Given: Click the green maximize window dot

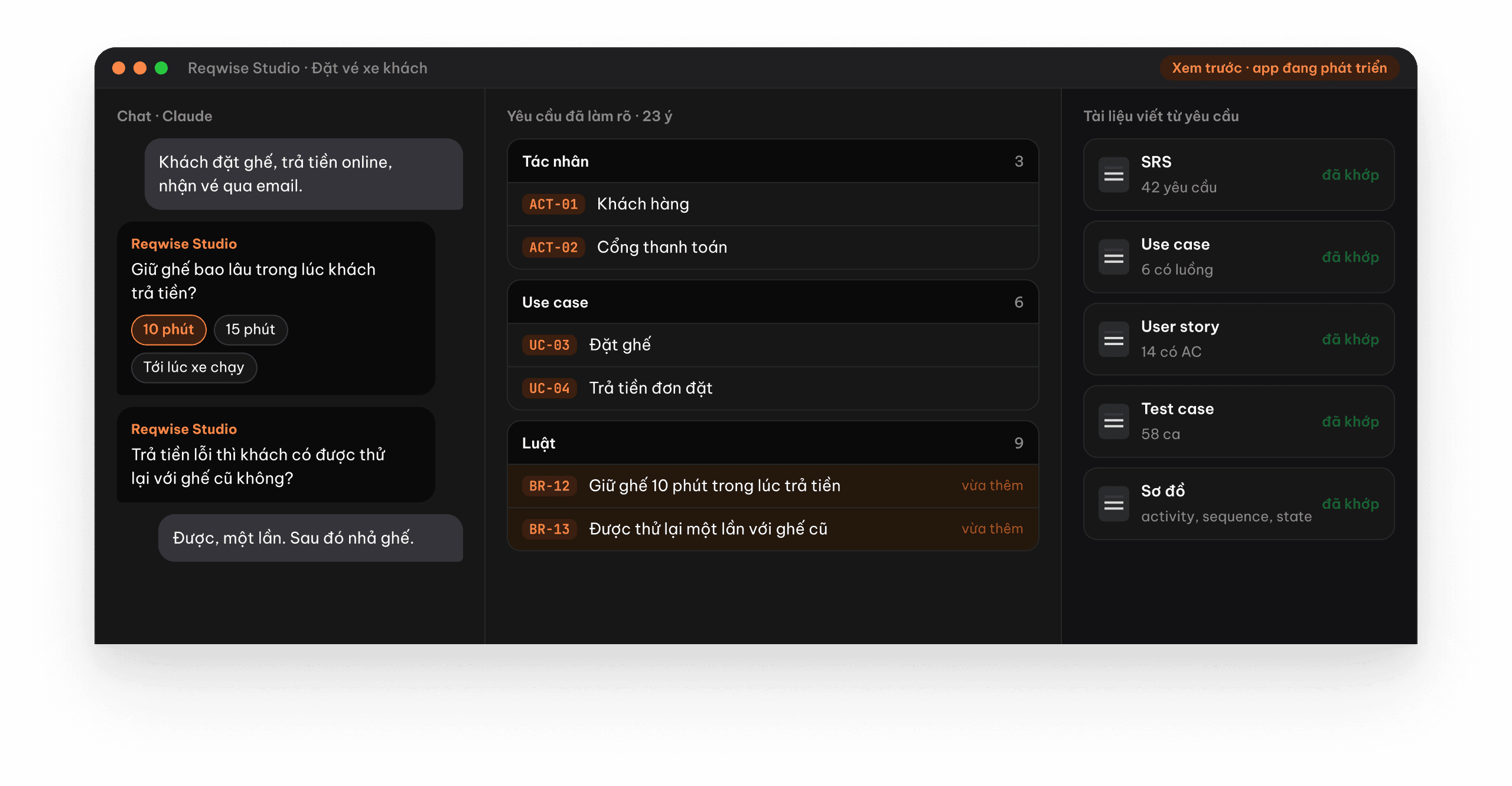Looking at the screenshot, I should [x=161, y=68].
